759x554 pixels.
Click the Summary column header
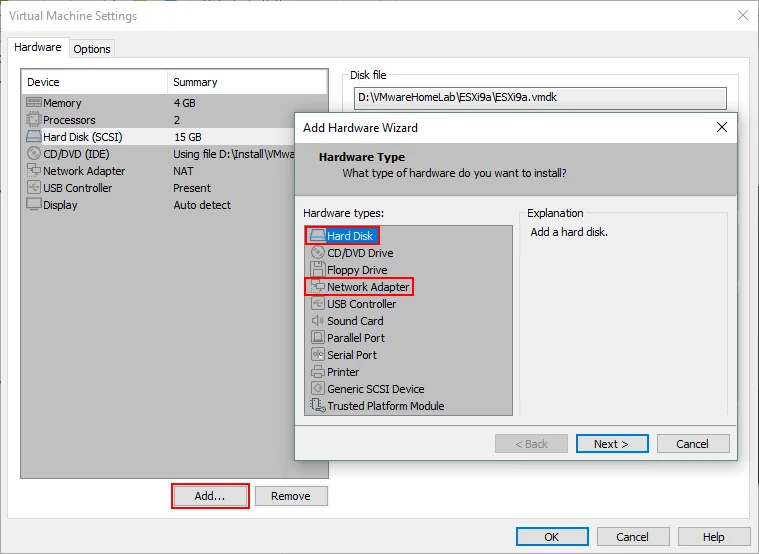pos(247,82)
